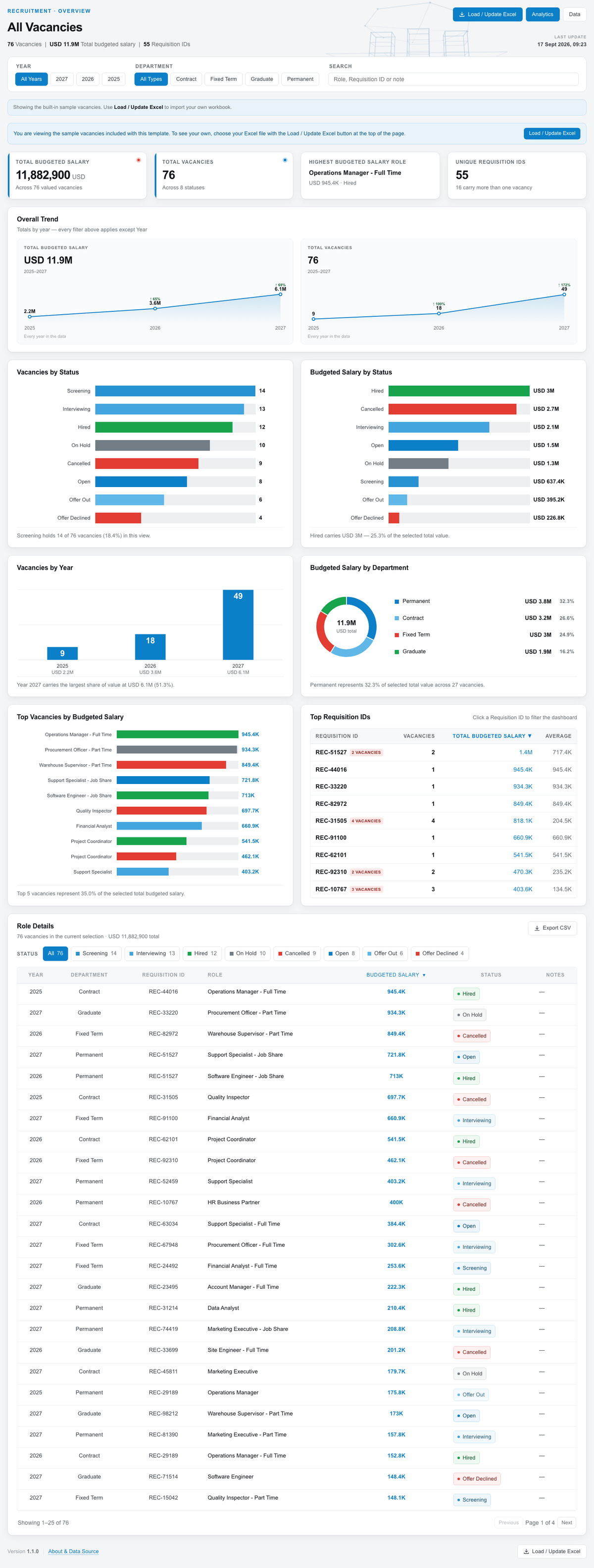Click the Previous page button

(x=508, y=1522)
